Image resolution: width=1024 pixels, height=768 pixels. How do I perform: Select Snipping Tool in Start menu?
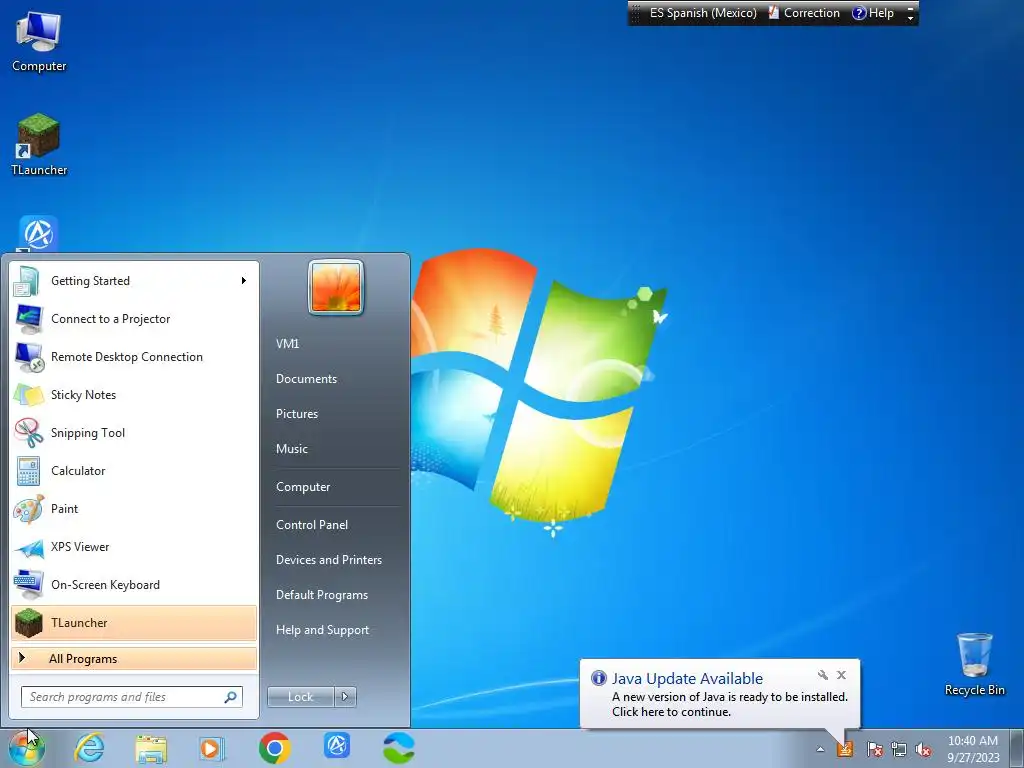(134, 432)
